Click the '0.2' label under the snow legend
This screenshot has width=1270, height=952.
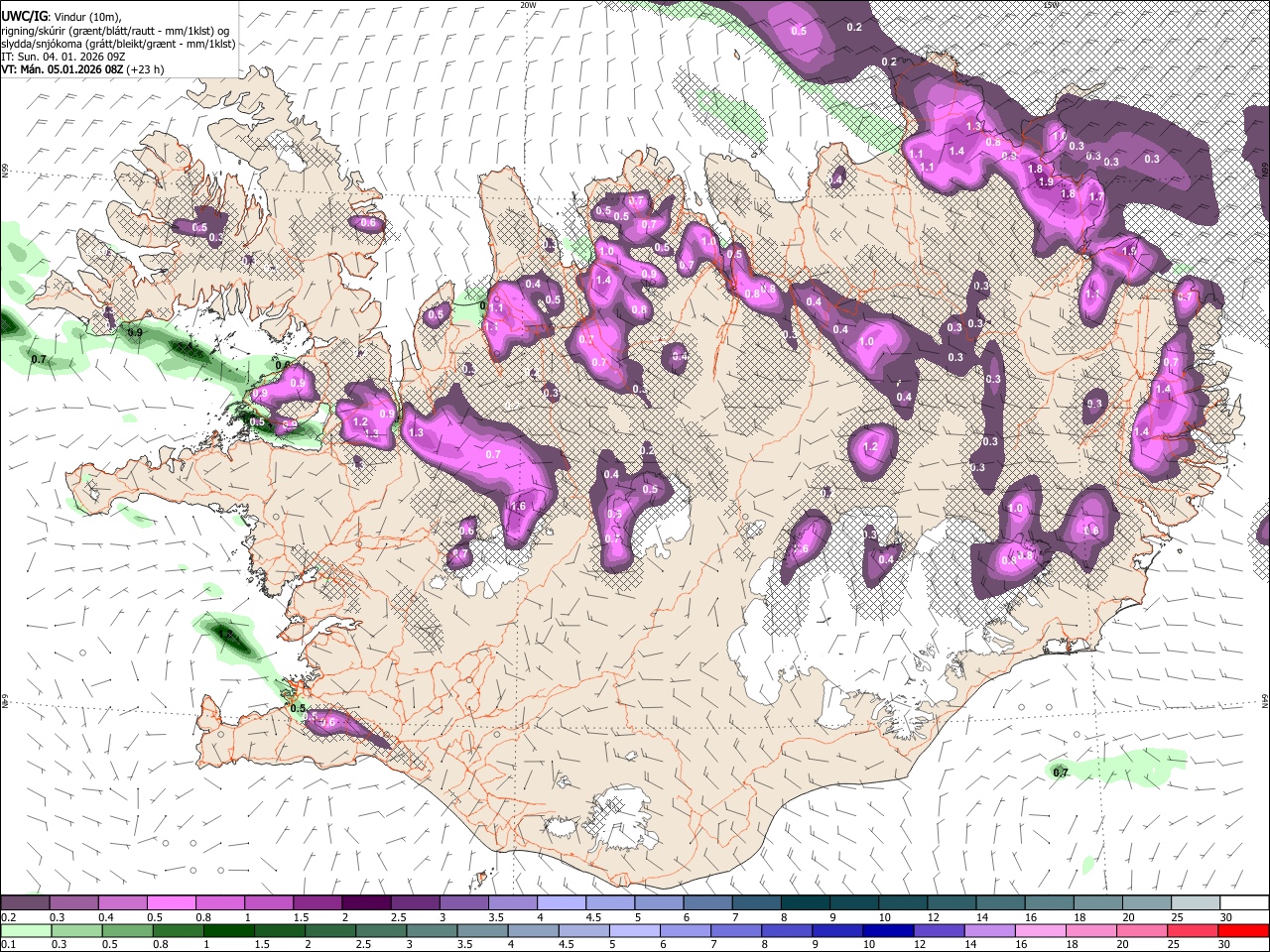(x=8, y=917)
